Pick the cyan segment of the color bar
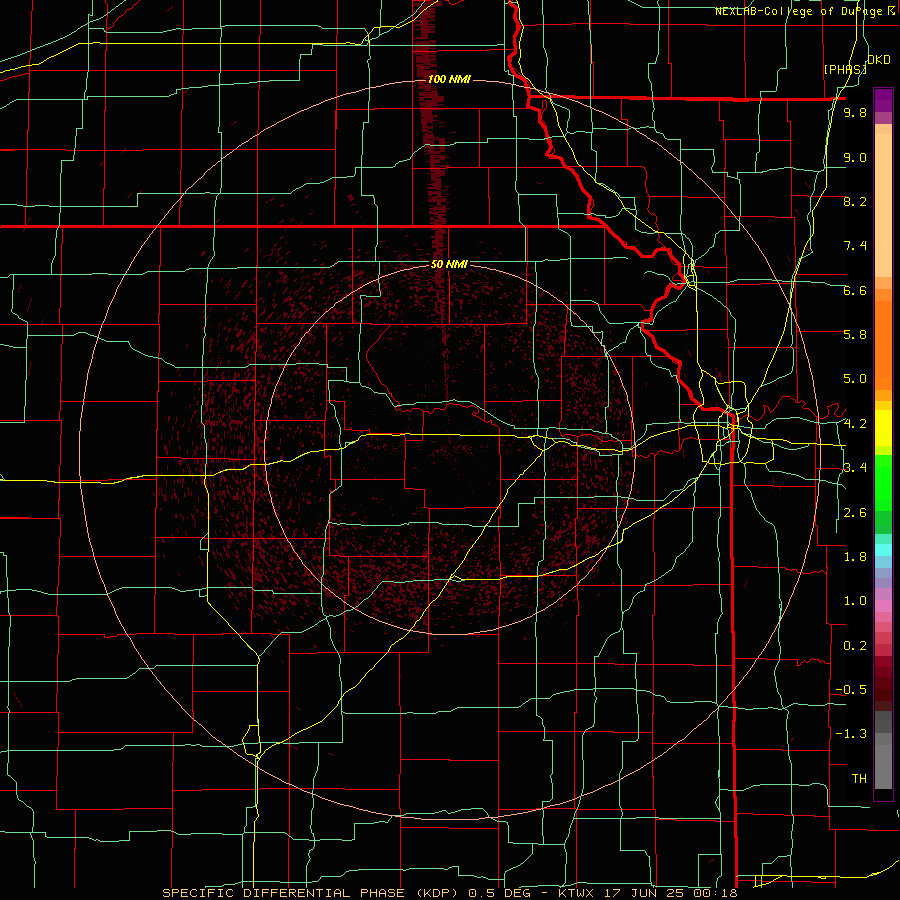900x900 pixels. pos(883,550)
